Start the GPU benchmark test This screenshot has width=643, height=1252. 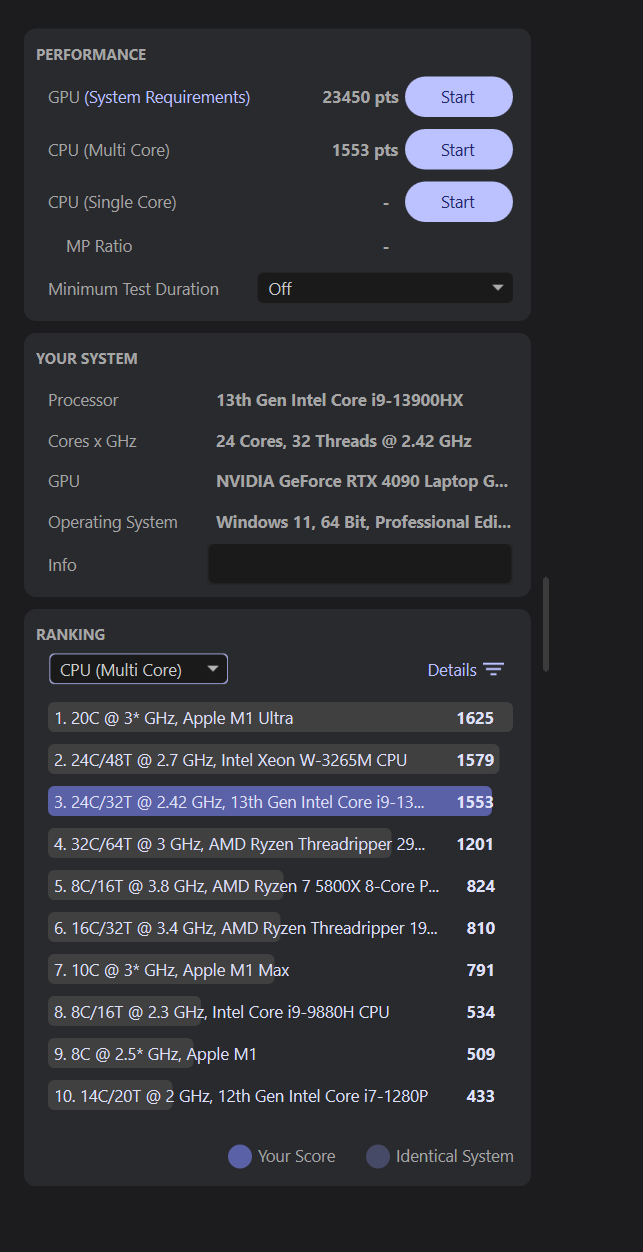458,97
